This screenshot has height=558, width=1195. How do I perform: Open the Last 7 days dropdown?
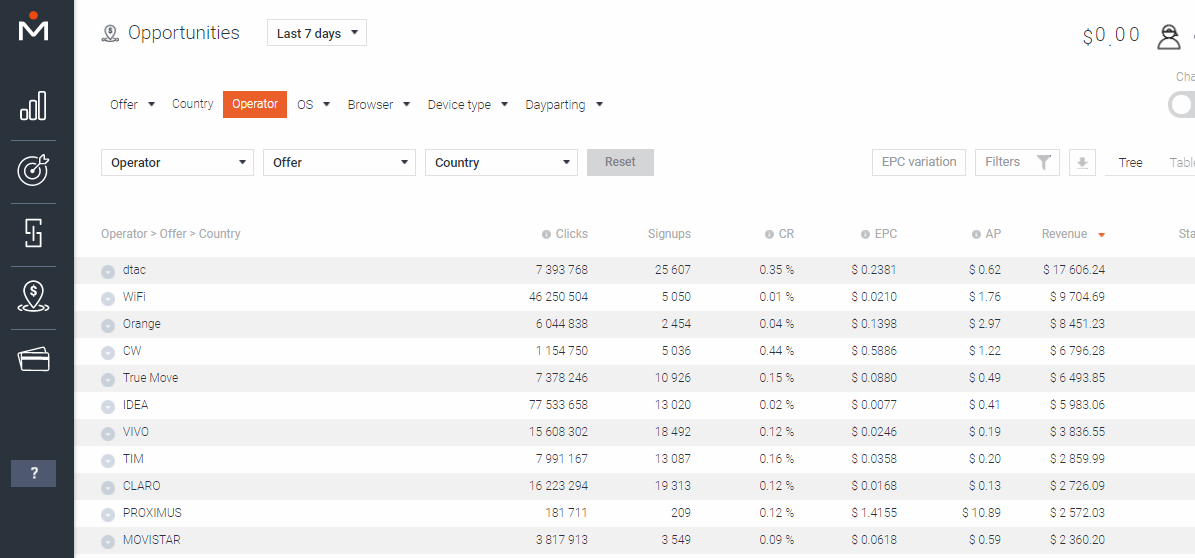(317, 33)
